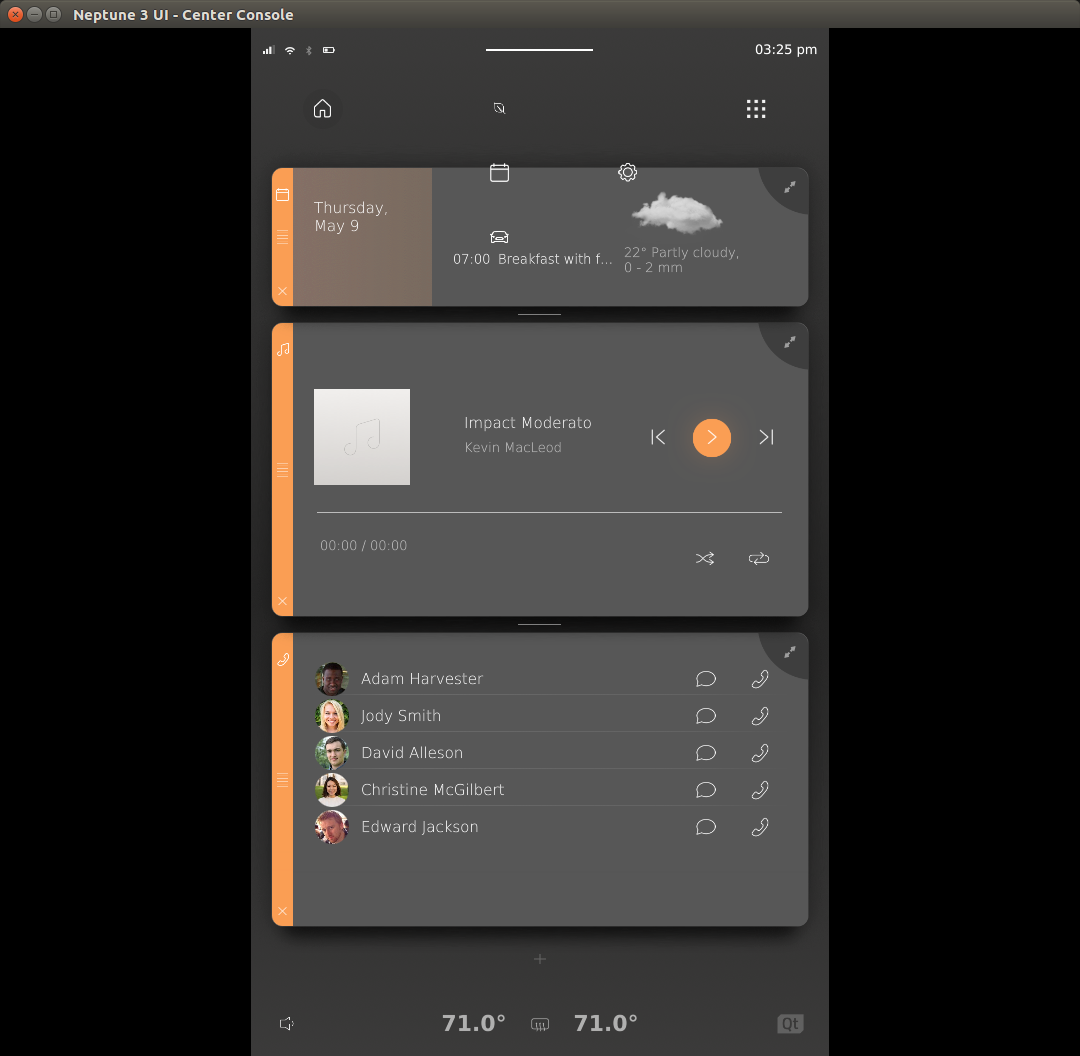Expand the music player widget
The height and width of the screenshot is (1056, 1080).
(790, 342)
